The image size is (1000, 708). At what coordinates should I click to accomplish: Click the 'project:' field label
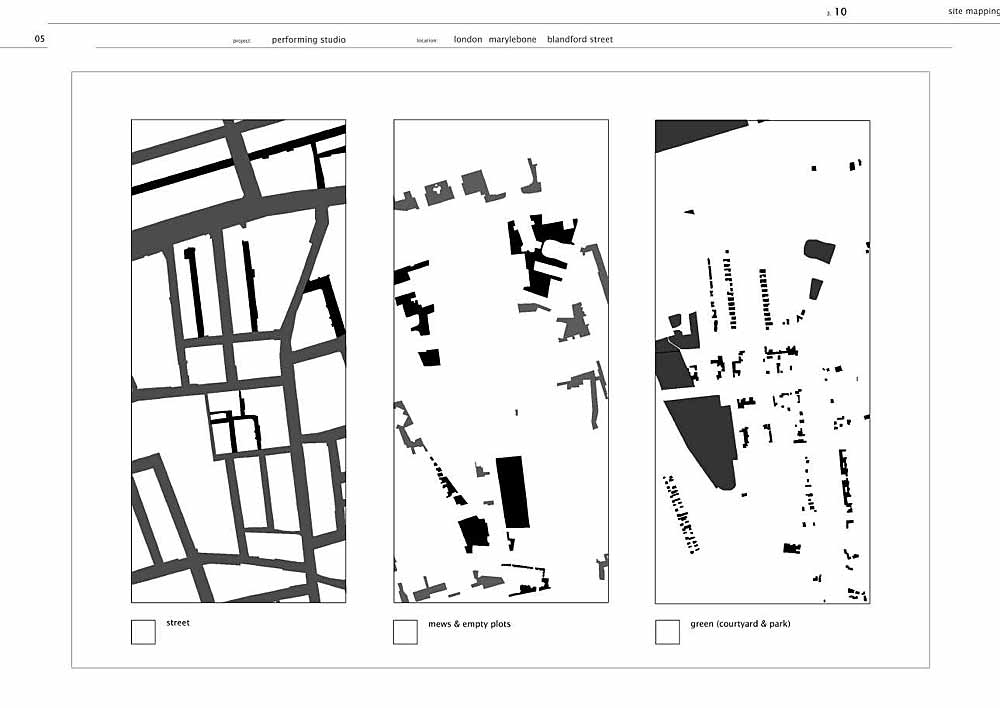(241, 41)
